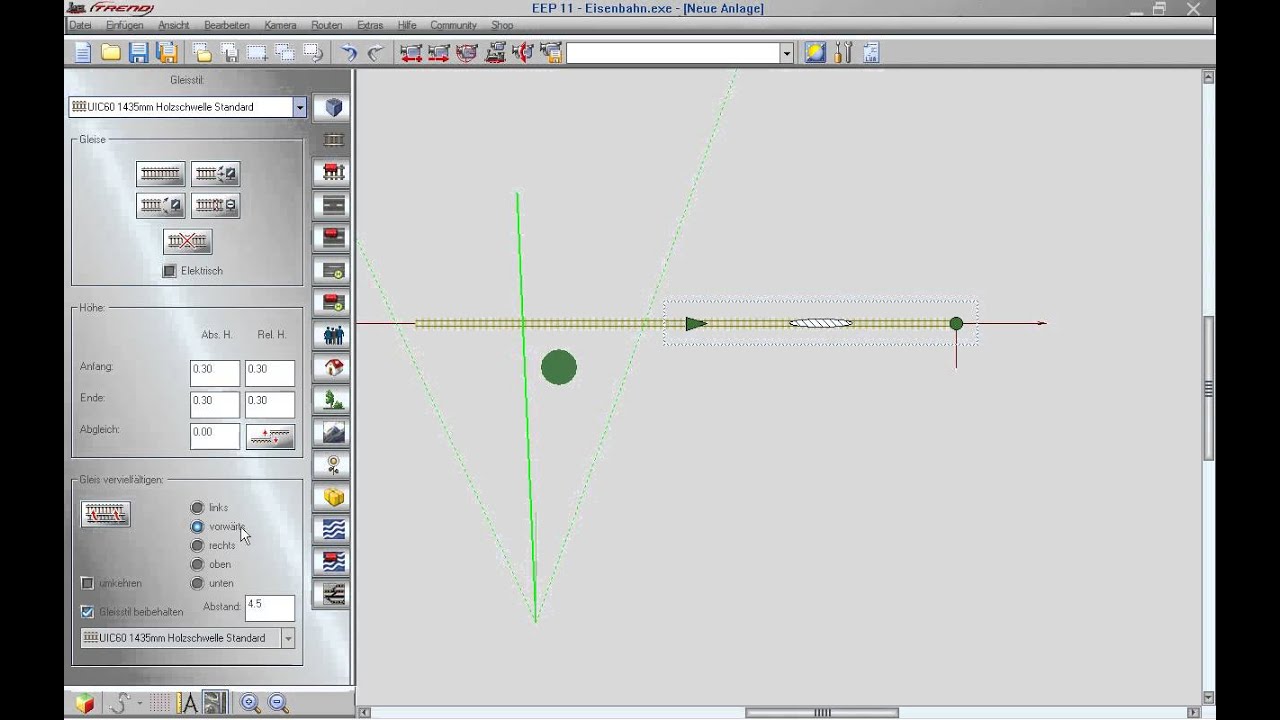Viewport: 1280px width, 720px height.
Task: Click the duplicate track button
Action: 106,514
